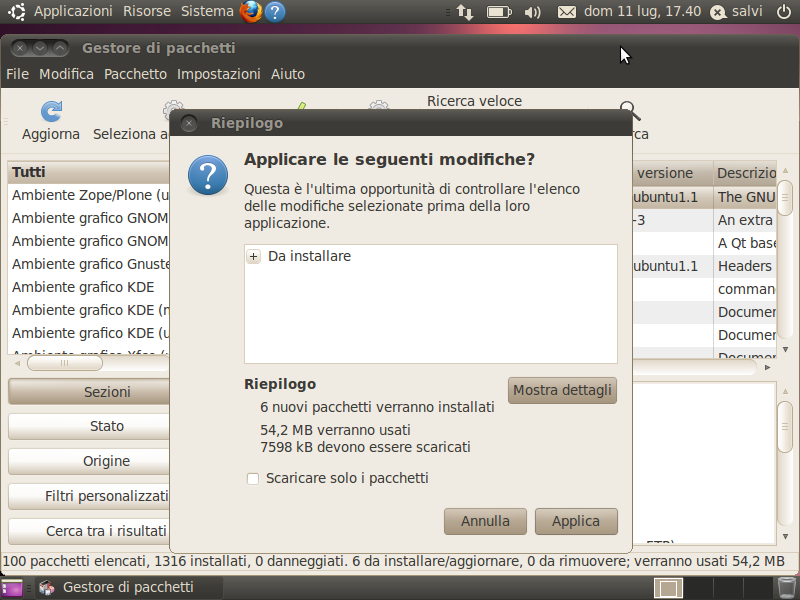Click the 'Mostra dettagli' button
The height and width of the screenshot is (600, 800).
point(562,390)
